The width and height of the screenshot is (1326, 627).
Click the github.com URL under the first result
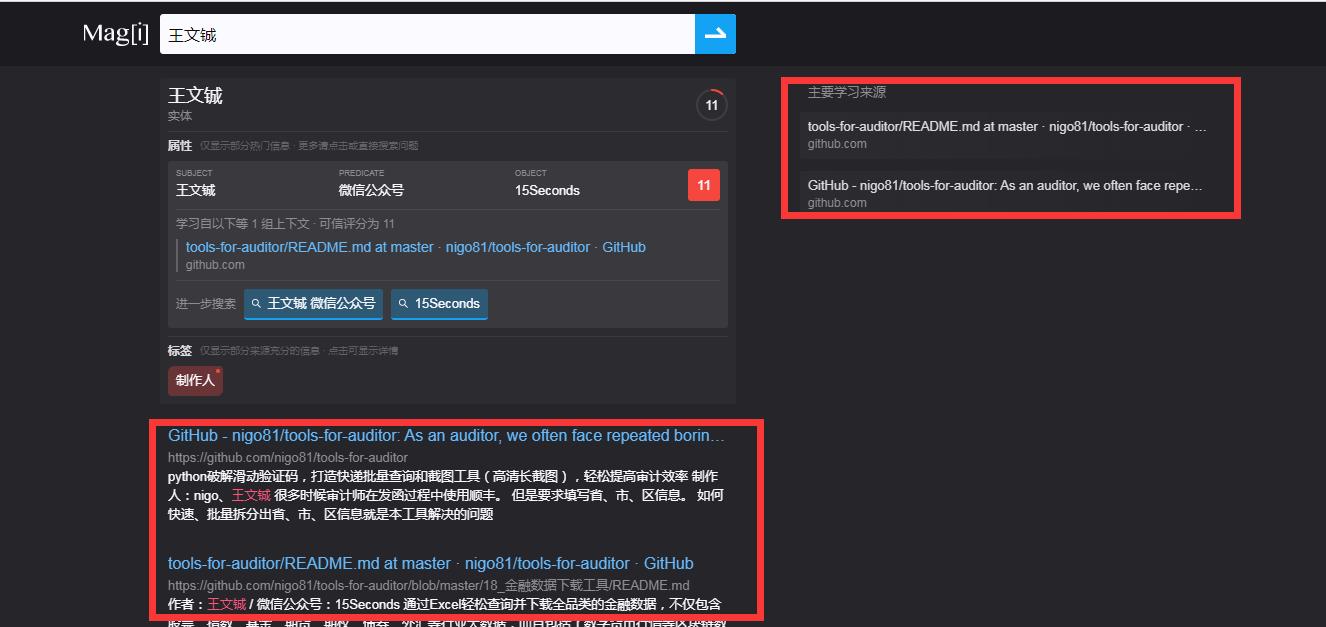[x=287, y=457]
